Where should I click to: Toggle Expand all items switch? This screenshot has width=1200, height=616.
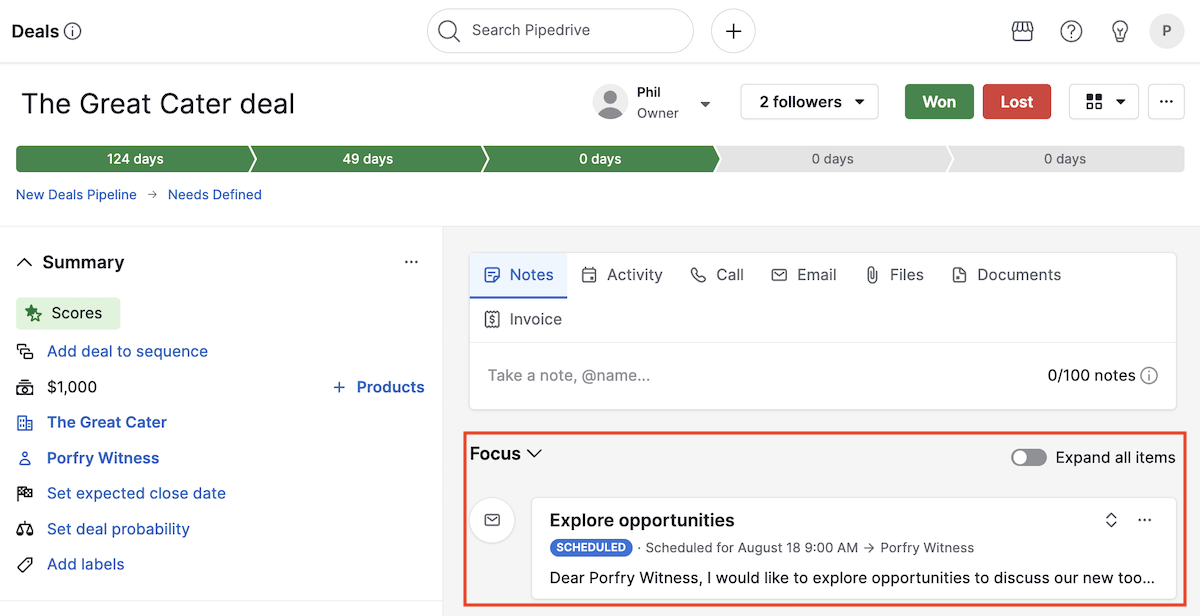(x=1029, y=458)
